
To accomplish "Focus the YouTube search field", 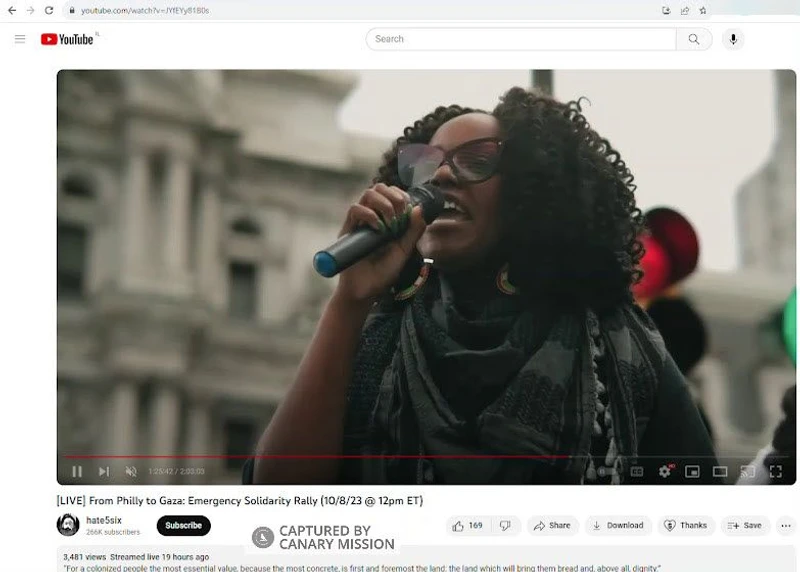I will point(520,39).
